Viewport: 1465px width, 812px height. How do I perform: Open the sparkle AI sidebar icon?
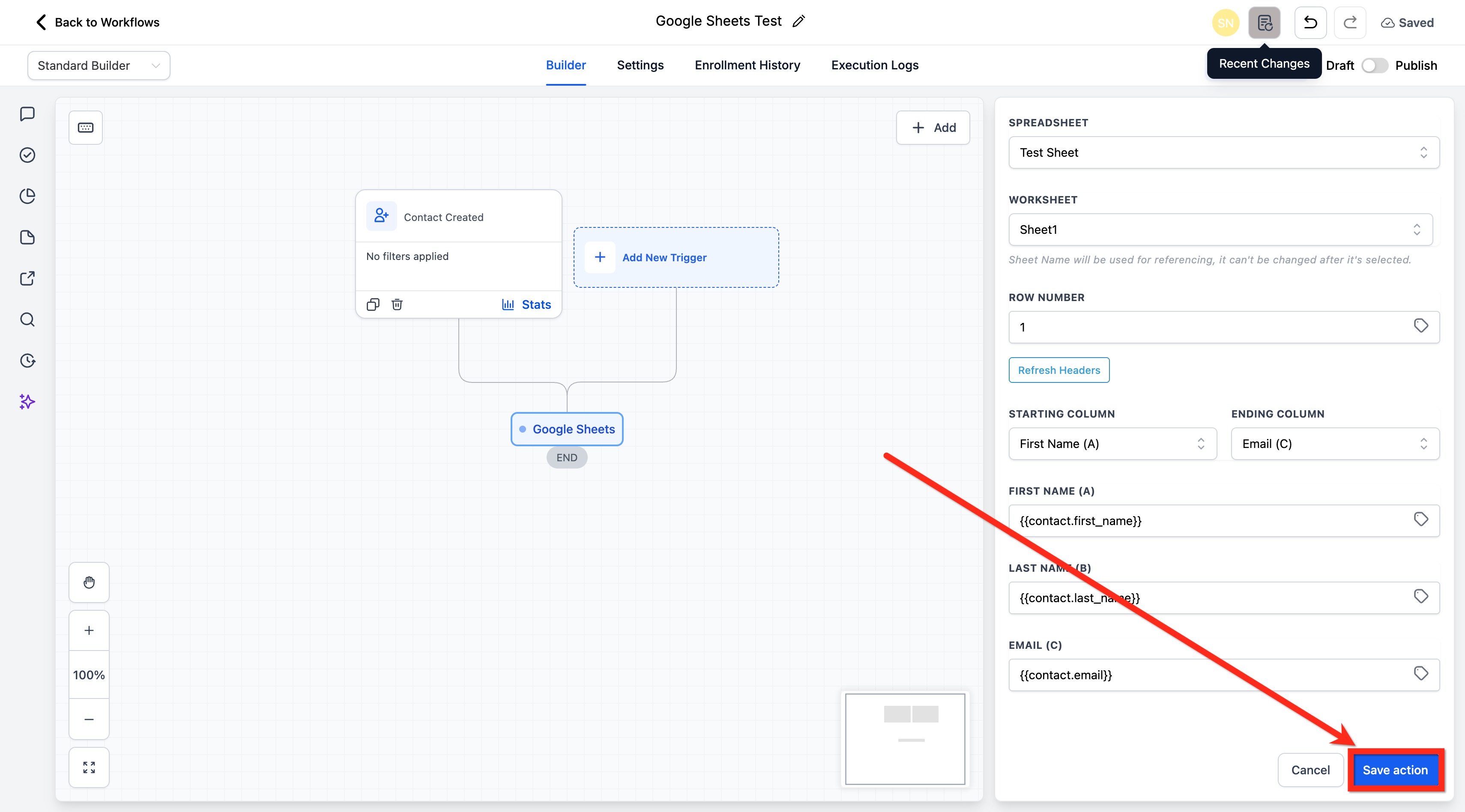tap(27, 401)
